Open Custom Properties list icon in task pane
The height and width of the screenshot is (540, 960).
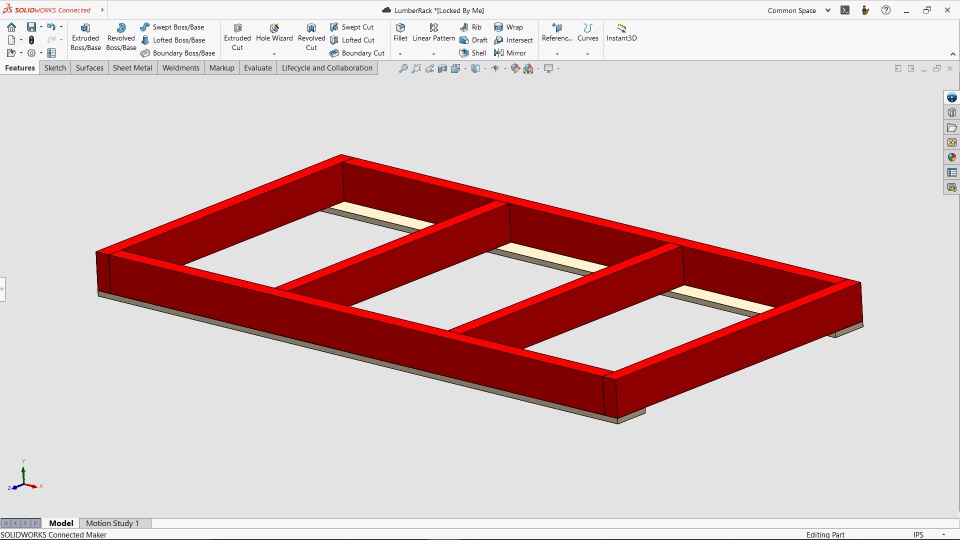(951, 173)
